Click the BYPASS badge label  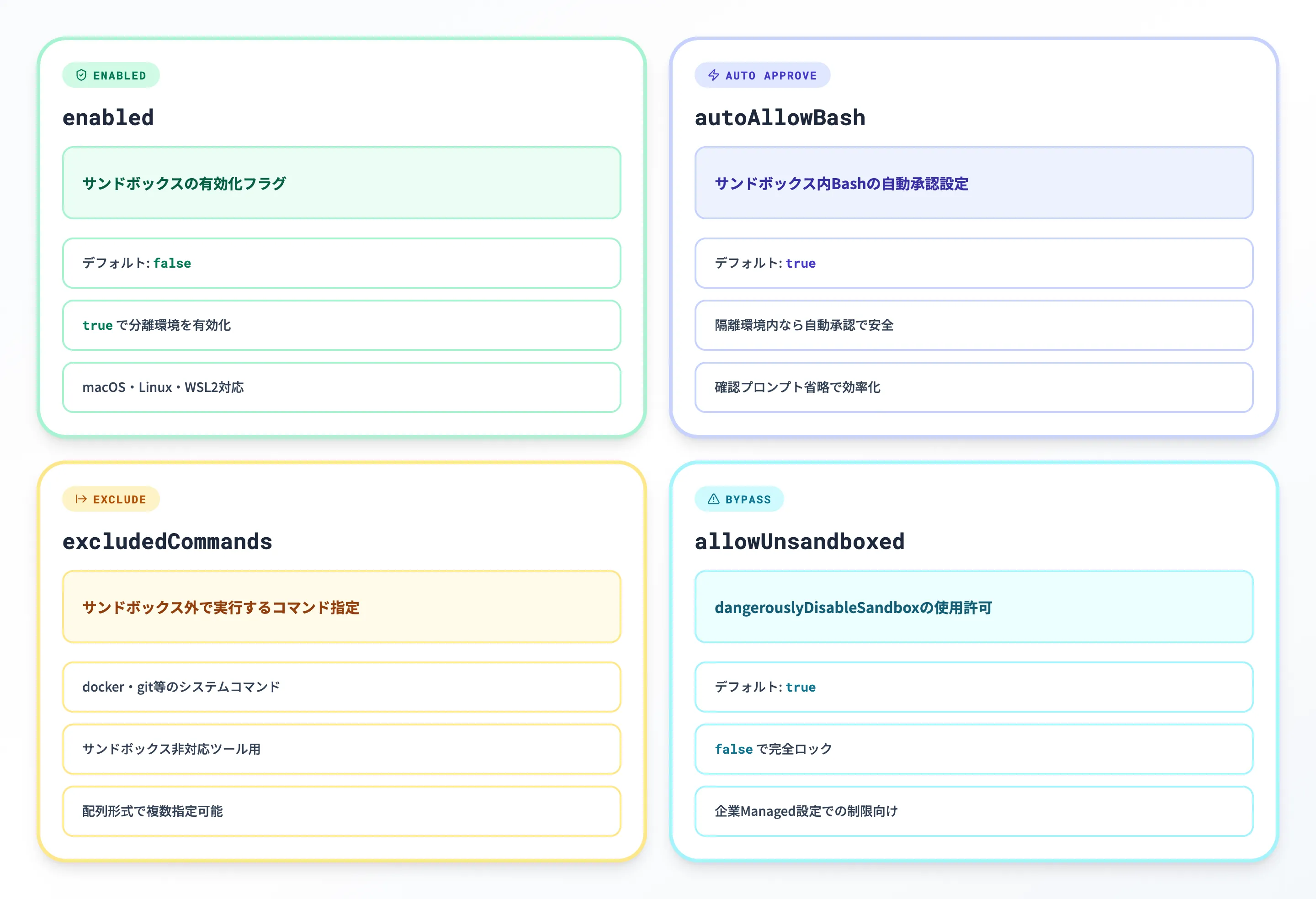click(748, 499)
